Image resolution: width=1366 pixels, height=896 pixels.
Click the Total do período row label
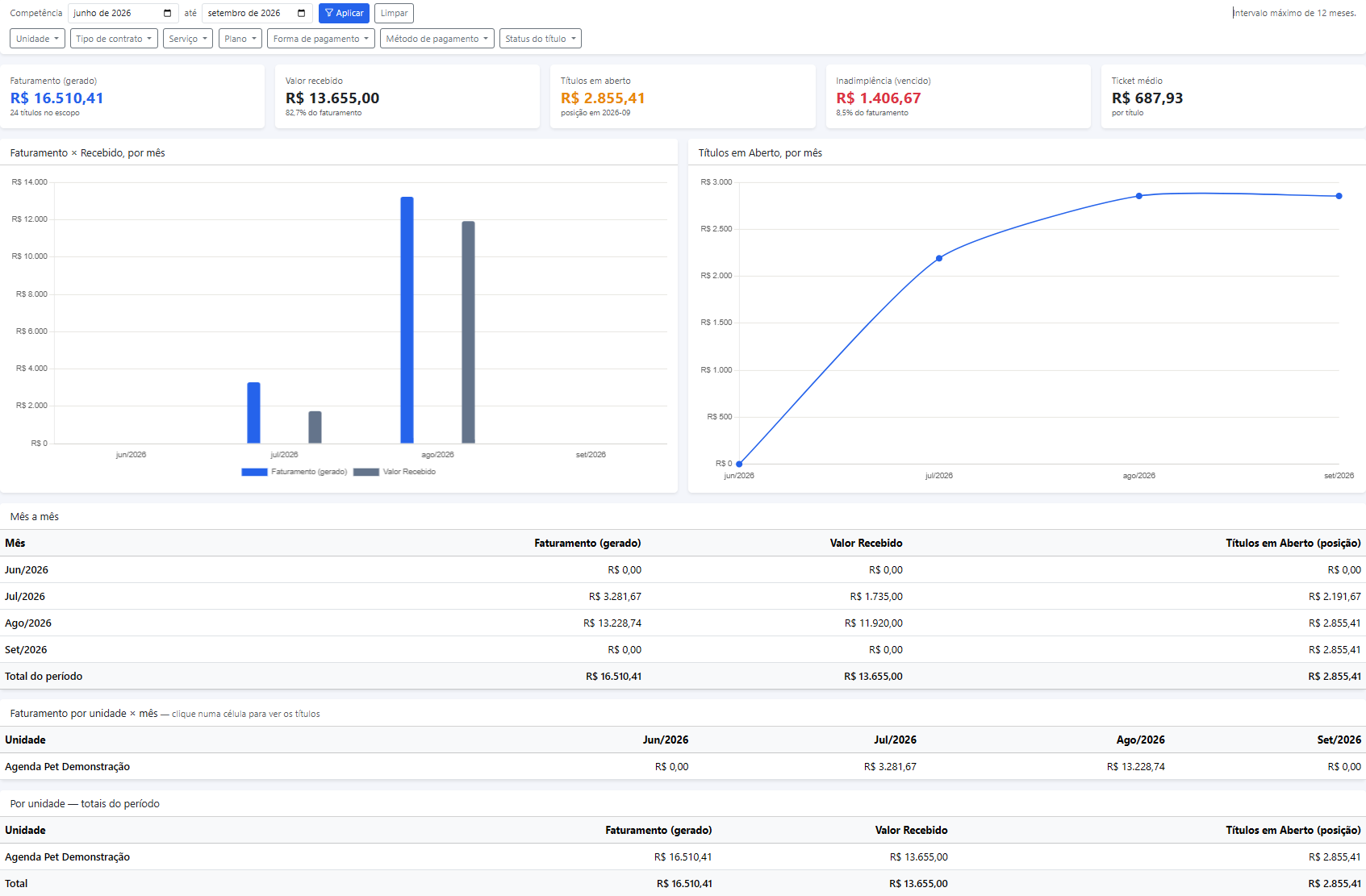tap(44, 677)
